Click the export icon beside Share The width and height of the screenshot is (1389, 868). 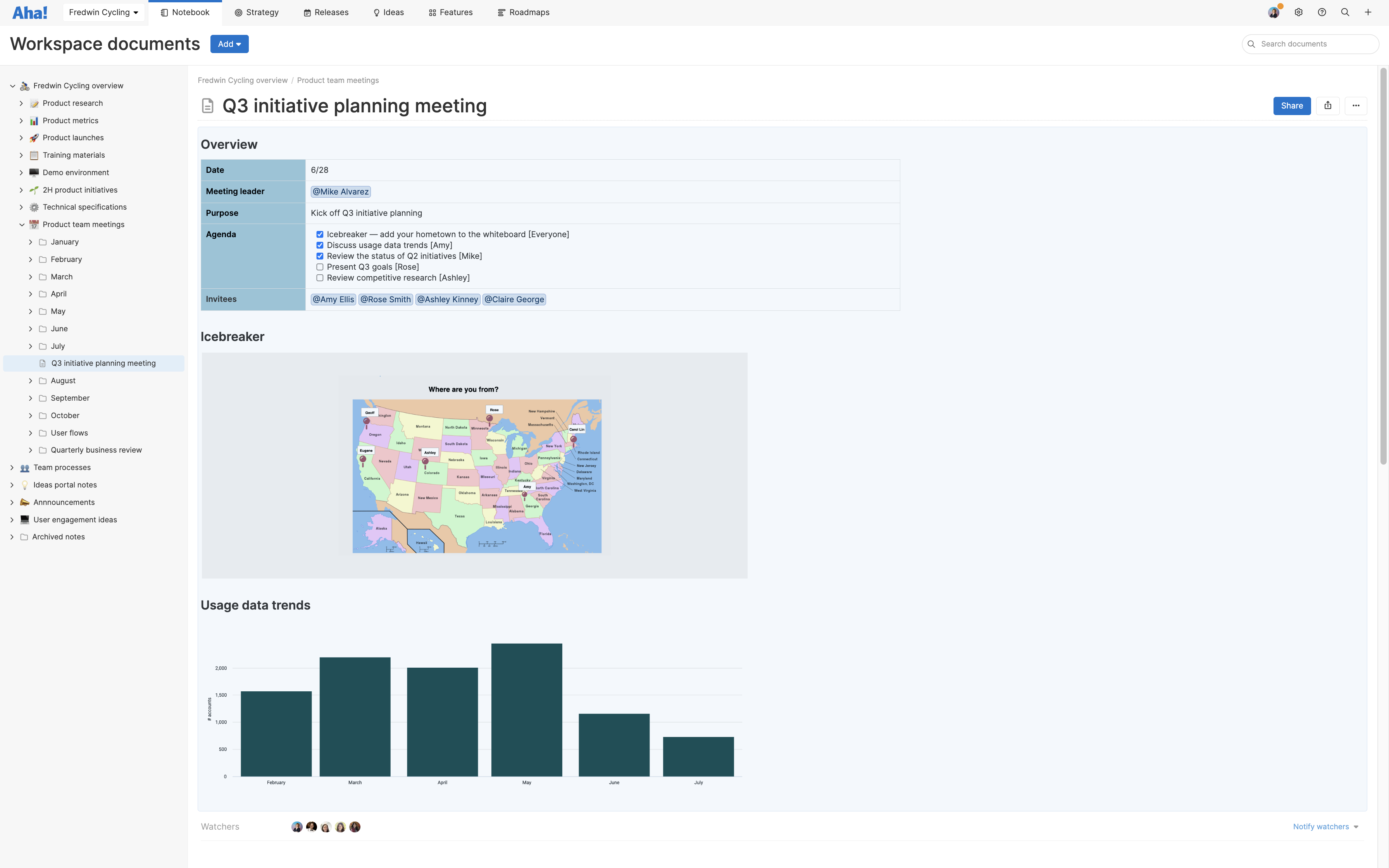[1328, 106]
